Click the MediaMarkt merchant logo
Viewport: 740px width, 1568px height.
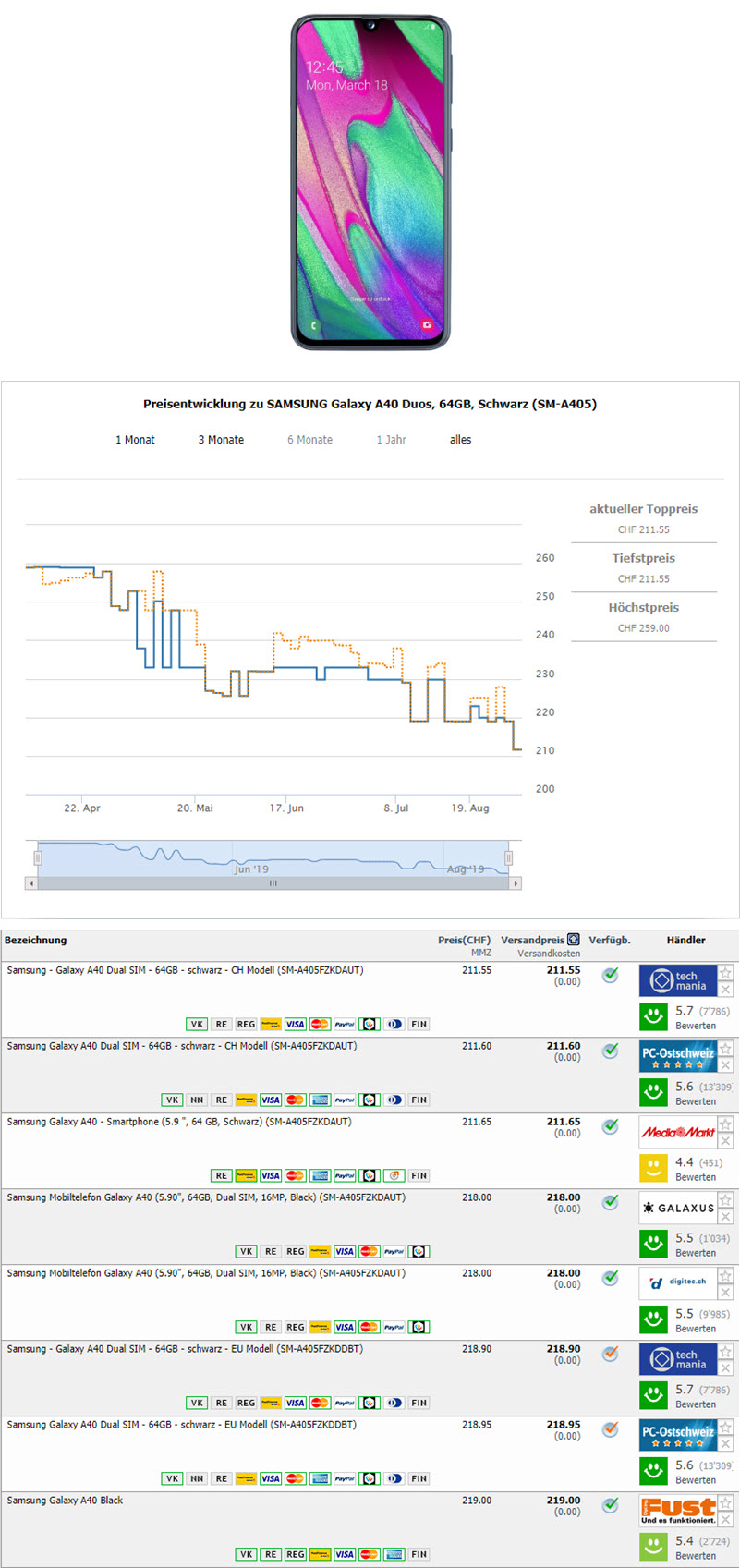tap(677, 1132)
